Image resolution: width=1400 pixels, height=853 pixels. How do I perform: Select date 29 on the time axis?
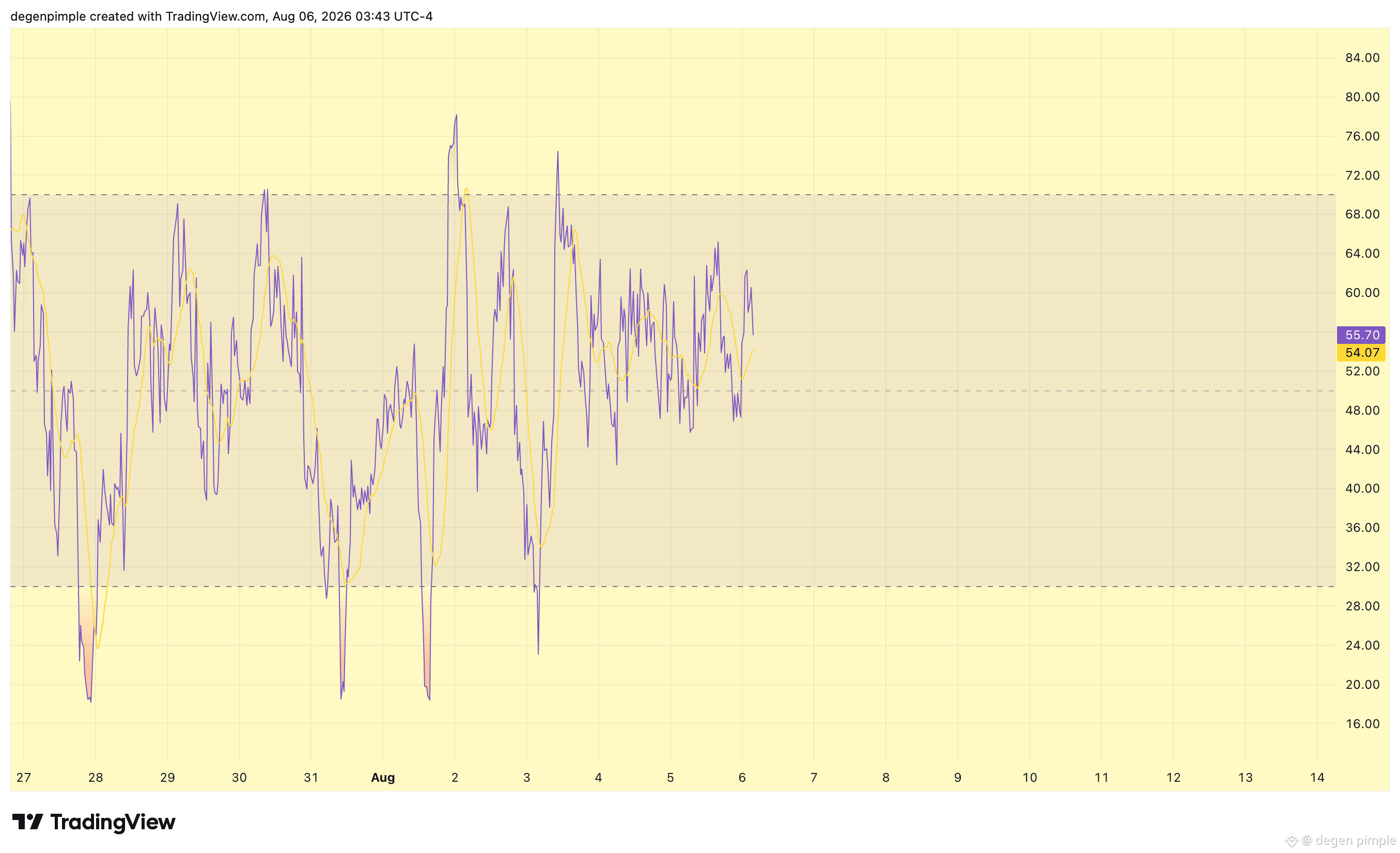click(167, 778)
